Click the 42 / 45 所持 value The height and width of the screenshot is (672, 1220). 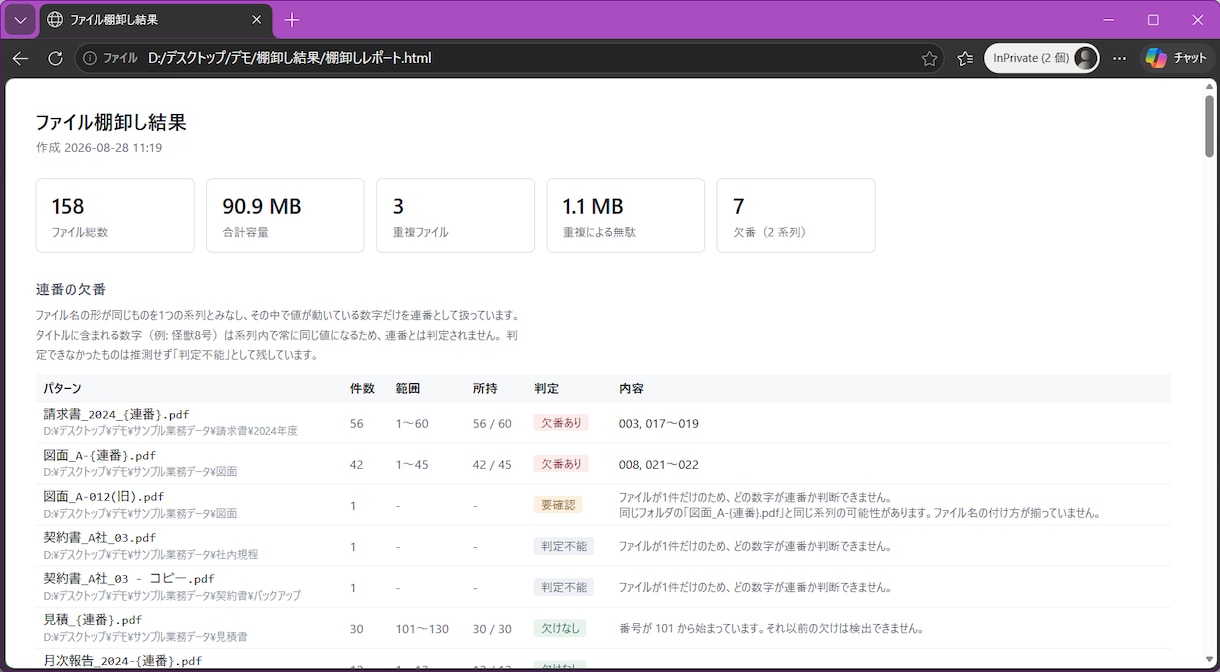[492, 465]
